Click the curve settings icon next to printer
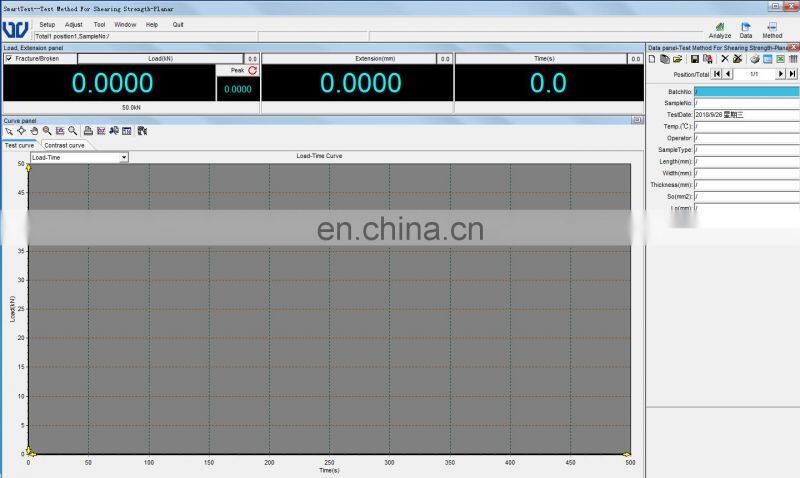This screenshot has height=478, width=800. [x=101, y=131]
